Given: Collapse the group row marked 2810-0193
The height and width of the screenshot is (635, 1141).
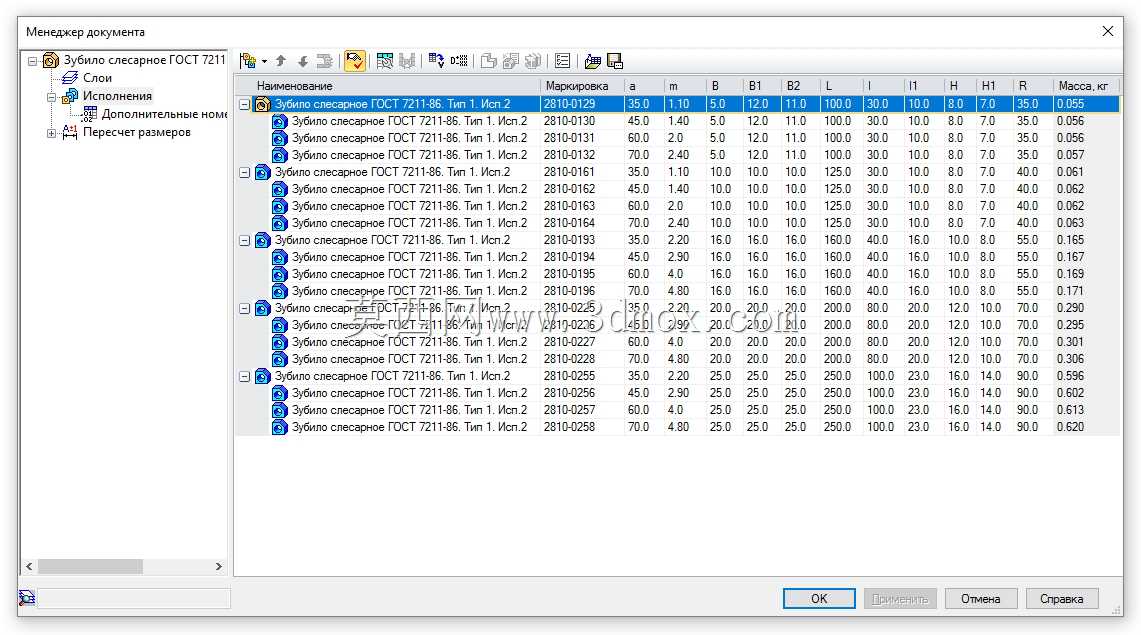Looking at the screenshot, I should (x=244, y=241).
